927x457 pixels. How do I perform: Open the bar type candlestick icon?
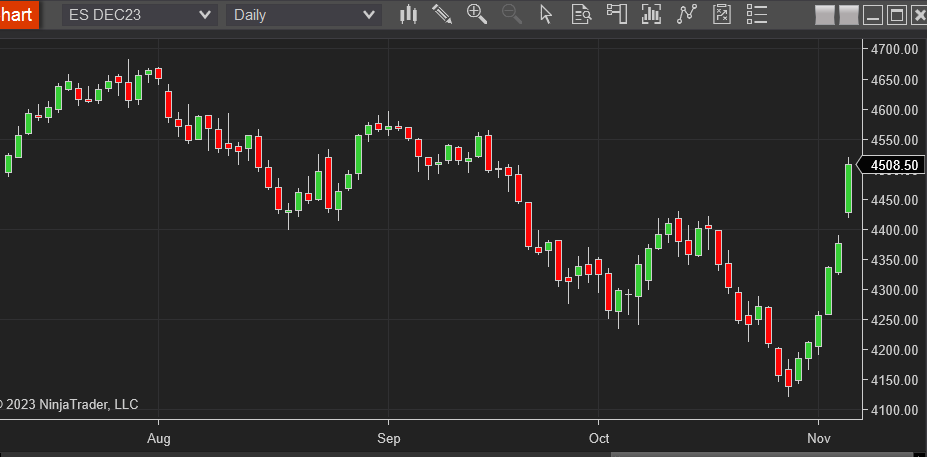click(408, 14)
